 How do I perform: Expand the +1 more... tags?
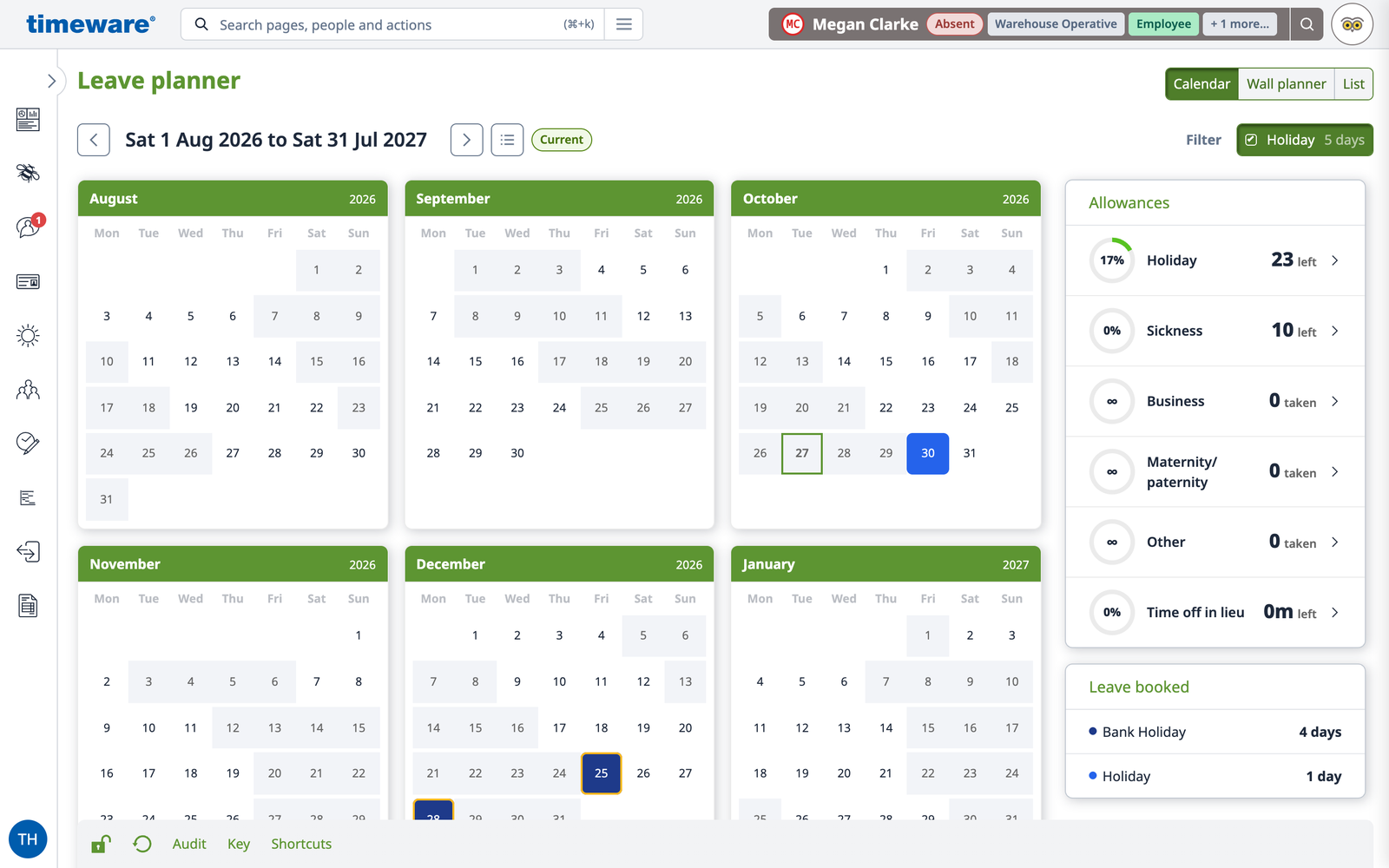[x=1240, y=24]
